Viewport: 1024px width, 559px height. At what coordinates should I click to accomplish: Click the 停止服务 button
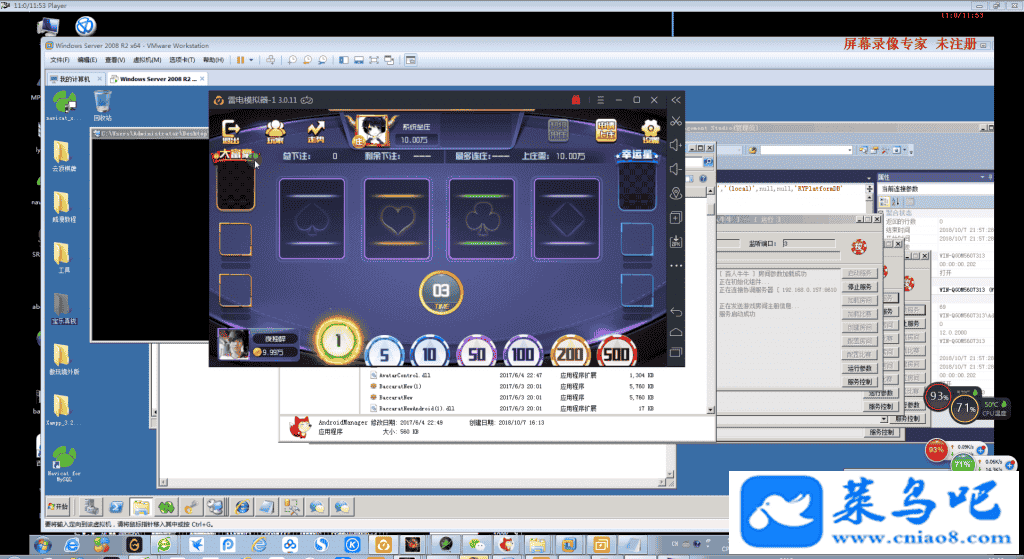[859, 286]
